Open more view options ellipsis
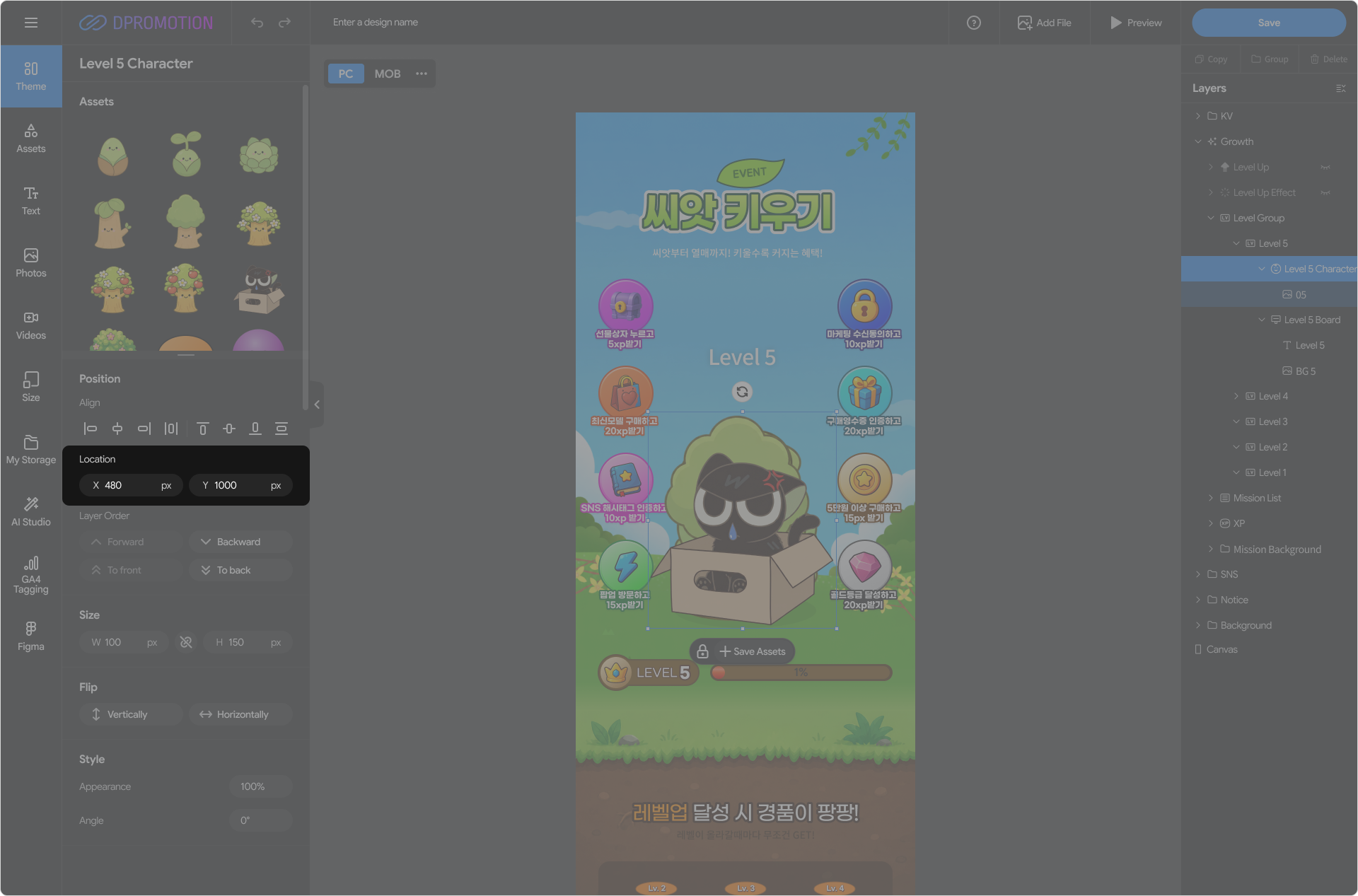This screenshot has height=896, width=1358. click(x=422, y=74)
